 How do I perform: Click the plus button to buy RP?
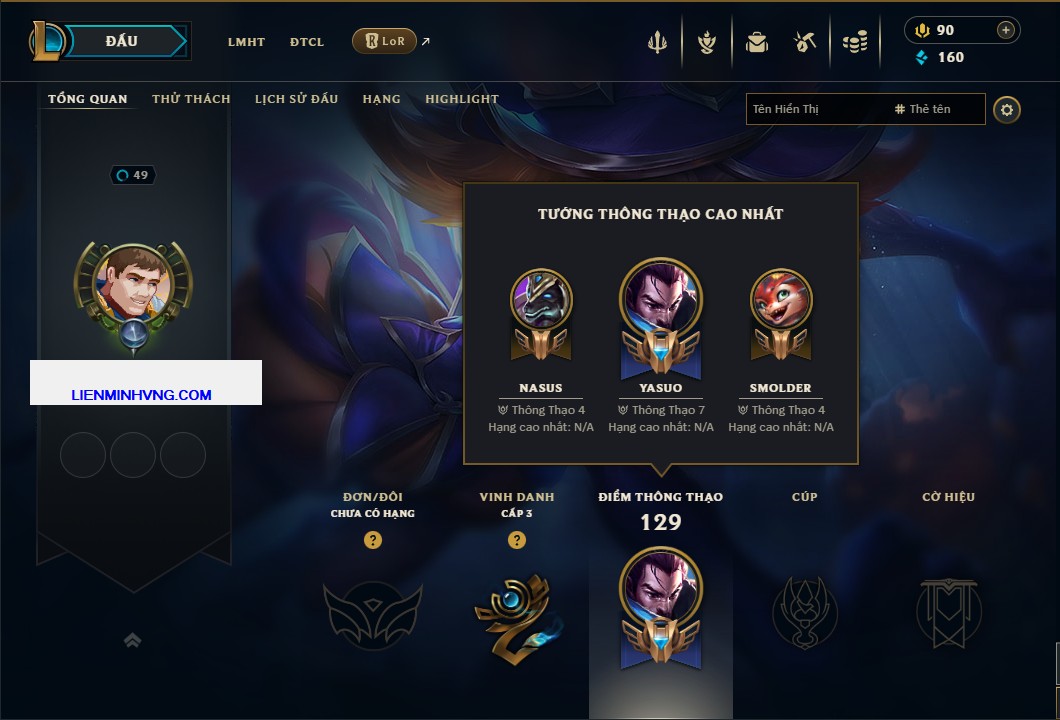click(1006, 30)
